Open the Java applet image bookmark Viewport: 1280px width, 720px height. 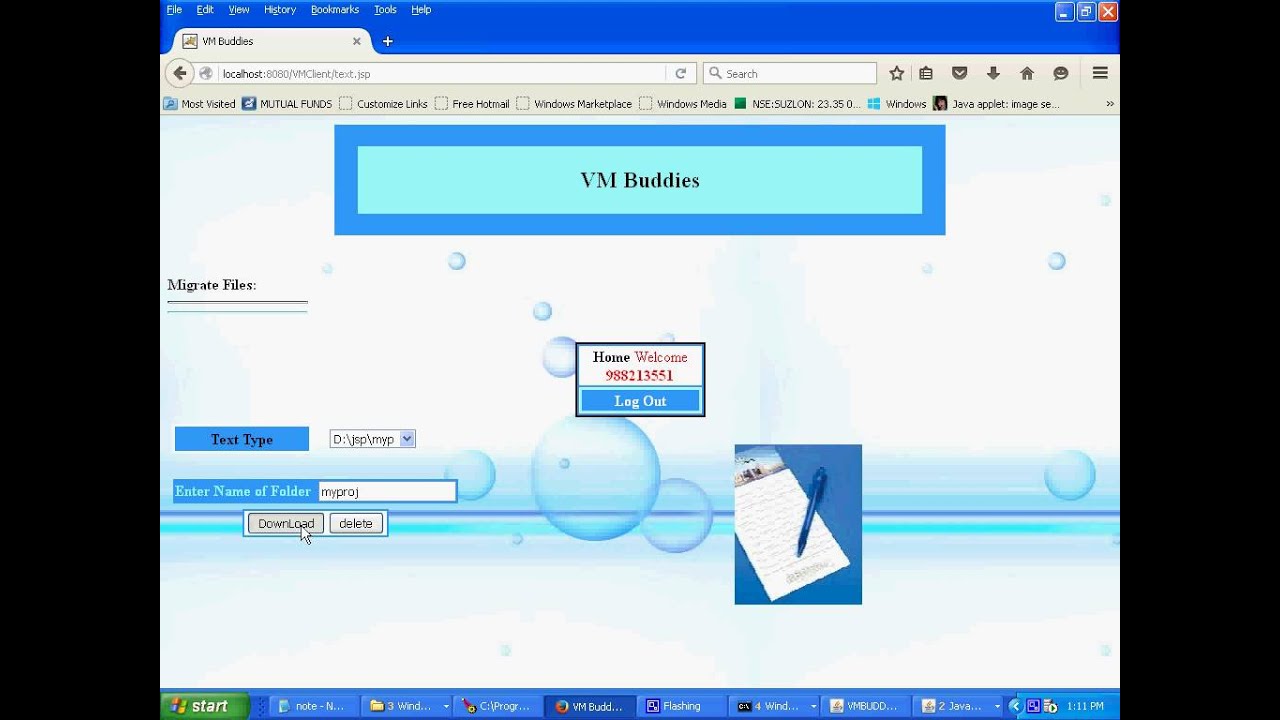click(996, 104)
